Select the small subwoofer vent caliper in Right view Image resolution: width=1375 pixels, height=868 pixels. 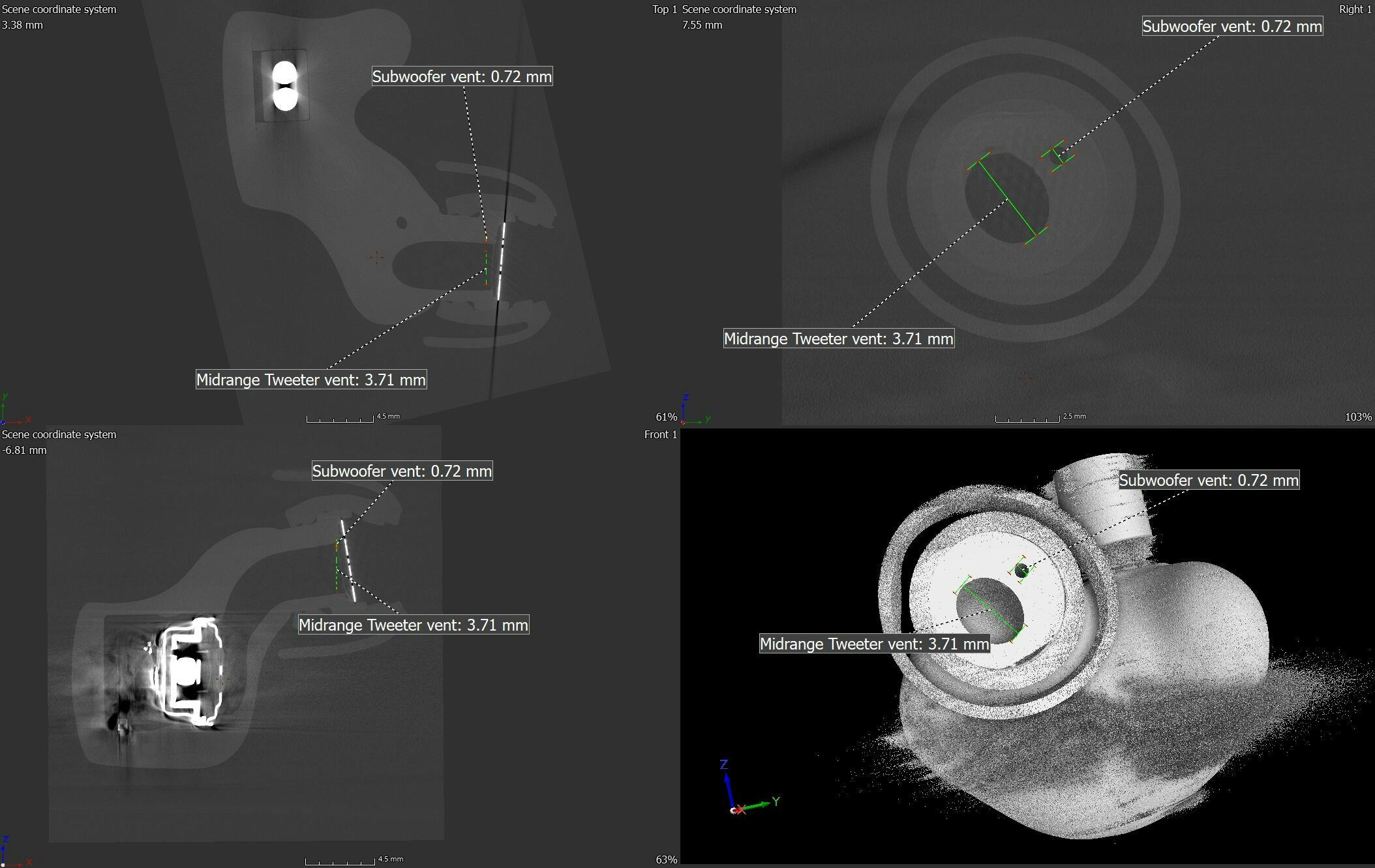click(1058, 156)
